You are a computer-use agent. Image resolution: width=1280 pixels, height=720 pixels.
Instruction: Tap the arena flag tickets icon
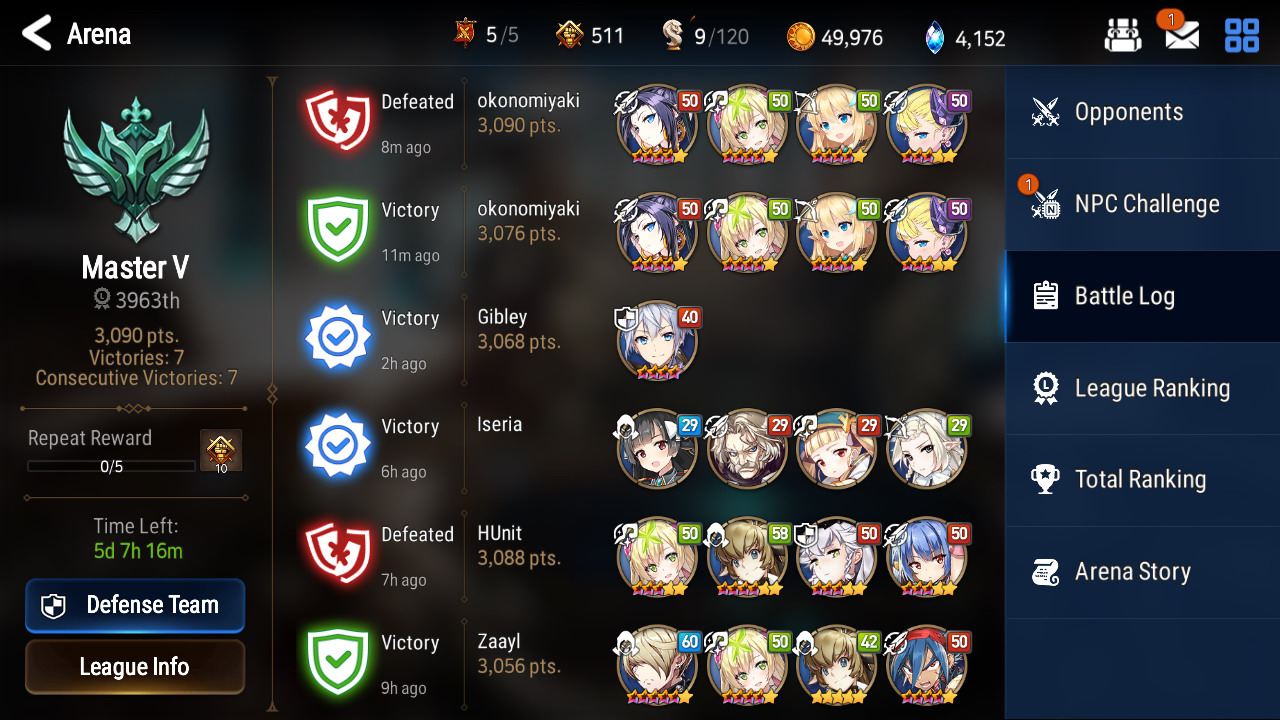[x=465, y=34]
